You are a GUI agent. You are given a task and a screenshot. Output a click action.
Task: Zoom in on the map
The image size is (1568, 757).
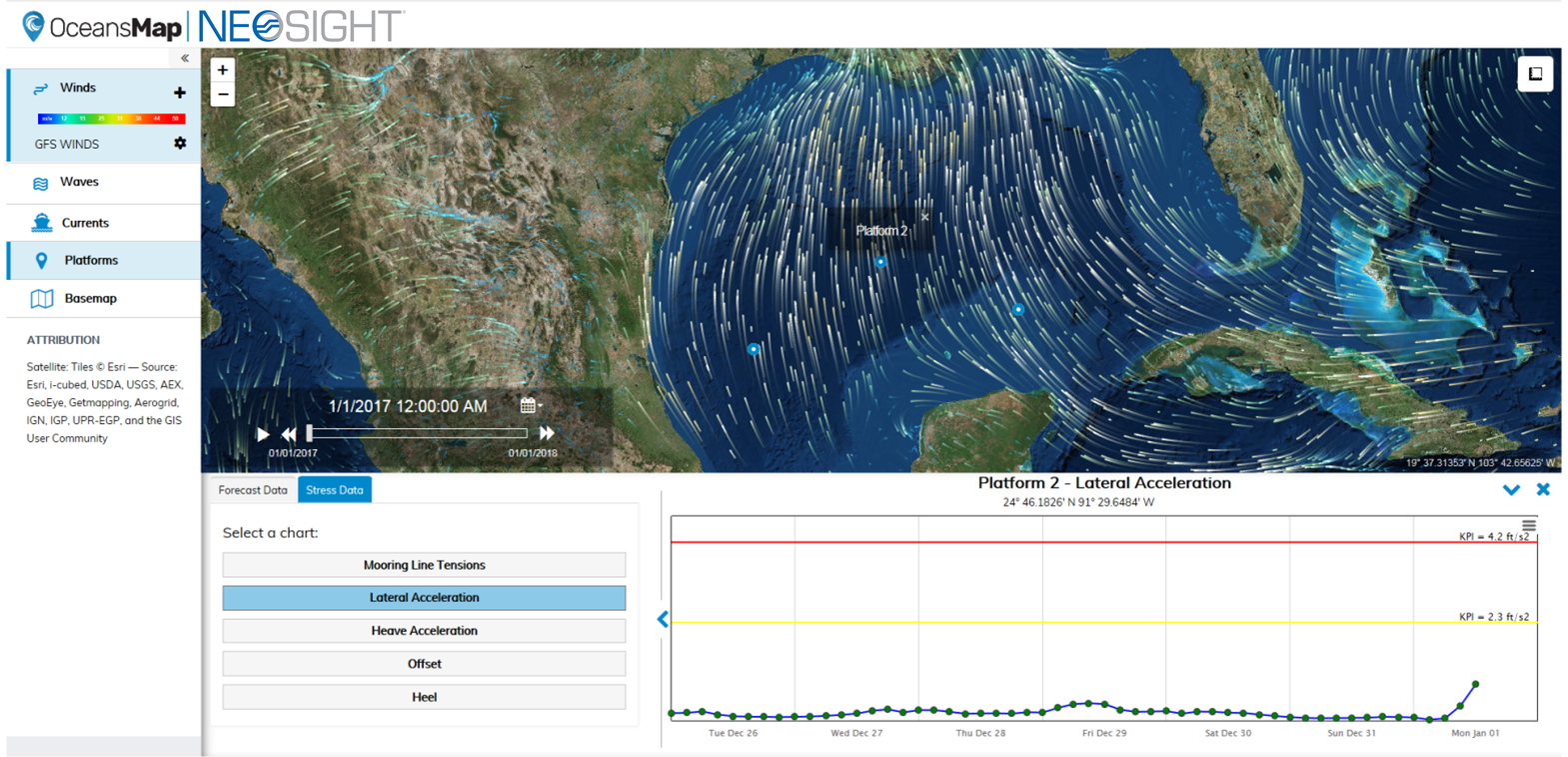click(223, 70)
